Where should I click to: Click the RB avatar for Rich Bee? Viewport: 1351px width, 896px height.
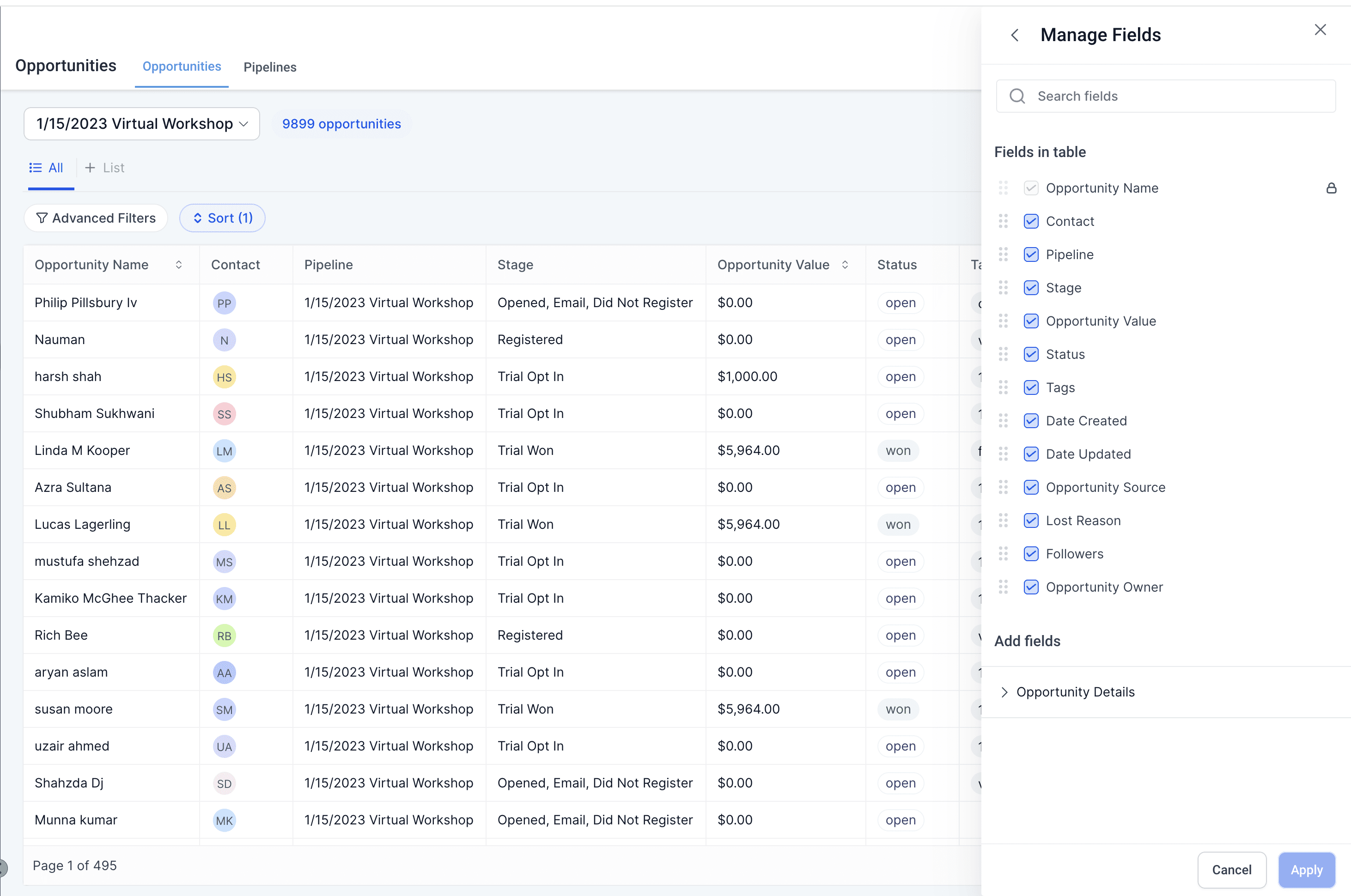(x=224, y=636)
